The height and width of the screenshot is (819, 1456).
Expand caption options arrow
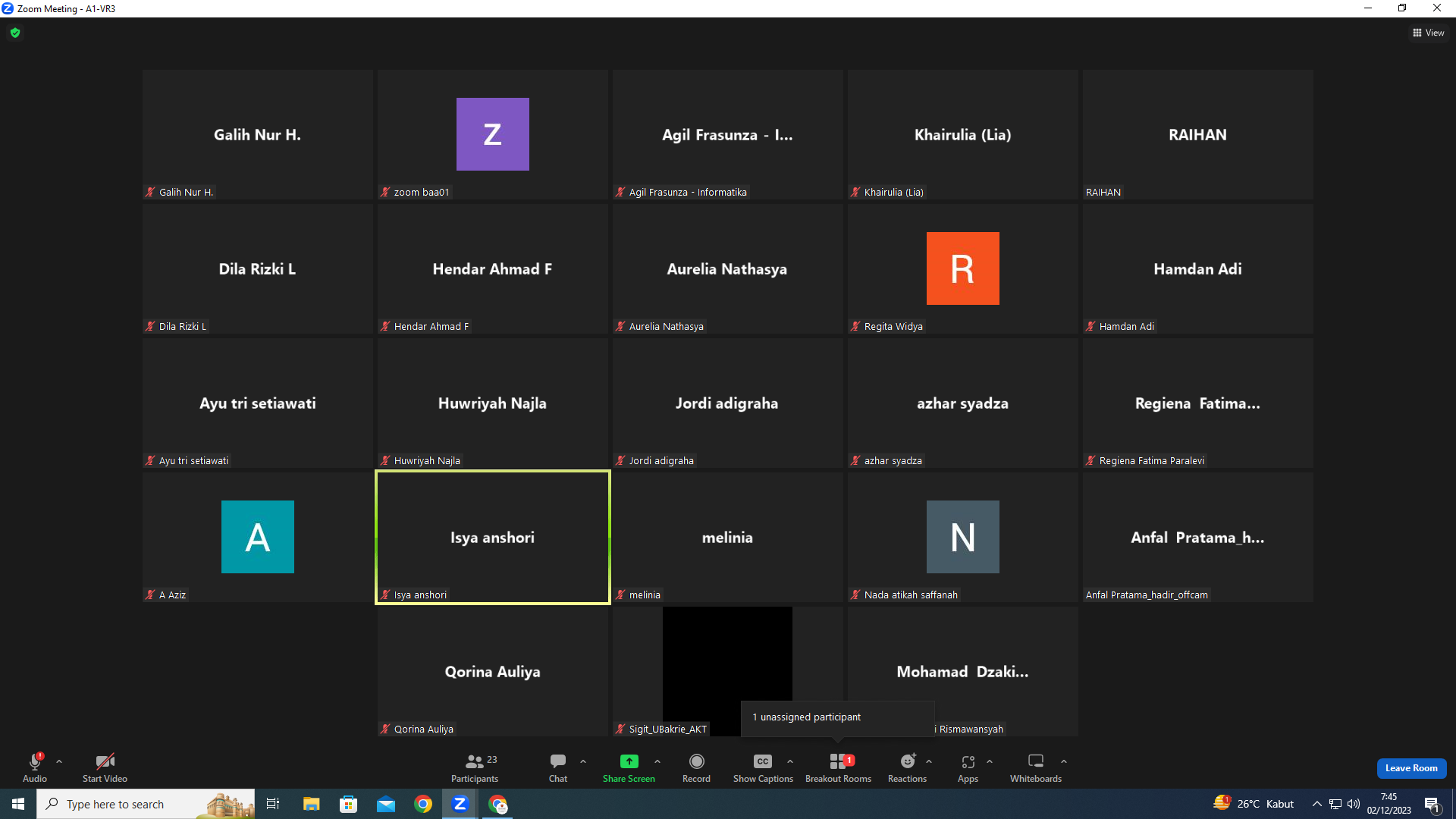point(790,761)
